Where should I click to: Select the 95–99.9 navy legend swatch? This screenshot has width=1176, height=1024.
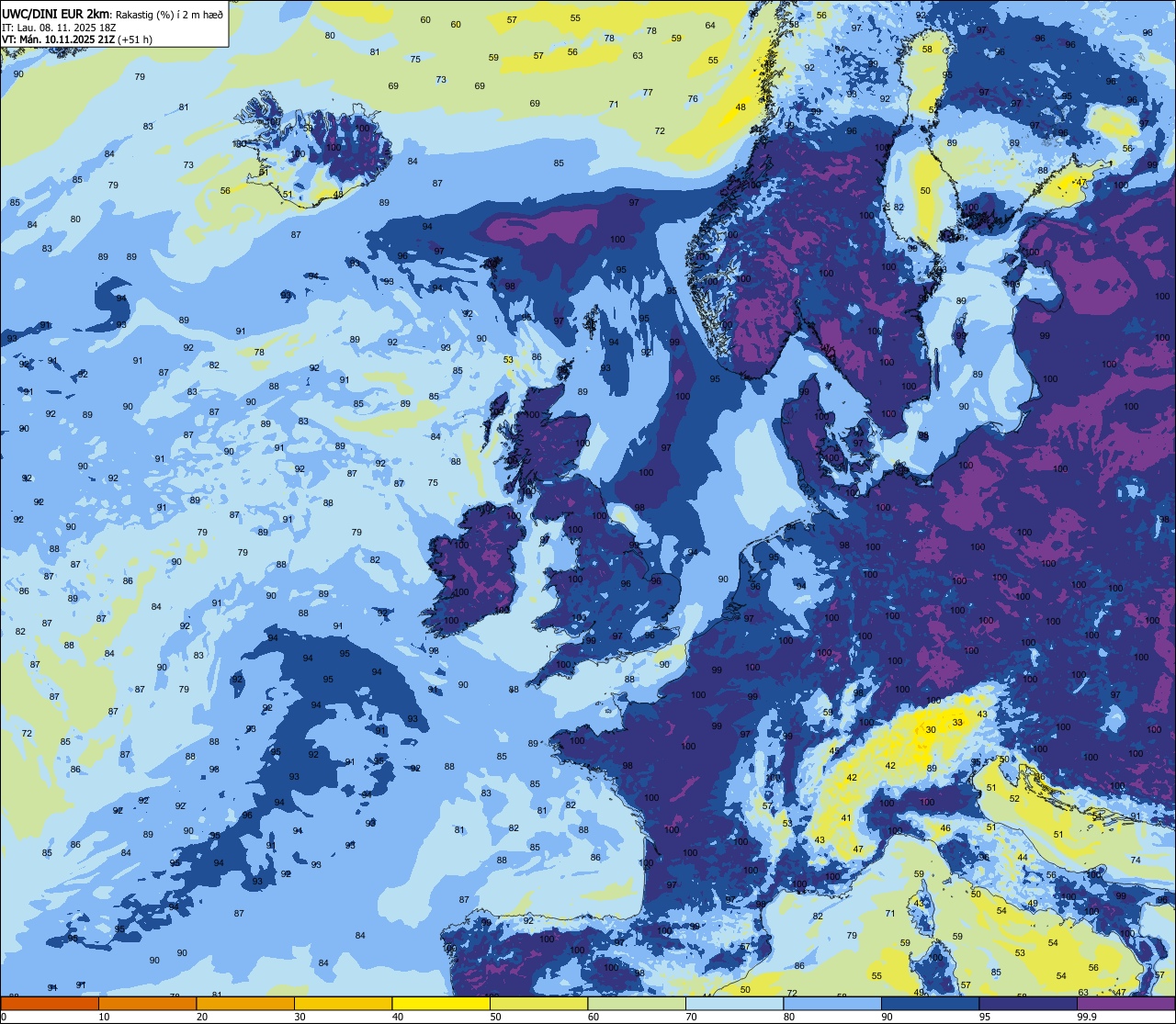click(1028, 1003)
